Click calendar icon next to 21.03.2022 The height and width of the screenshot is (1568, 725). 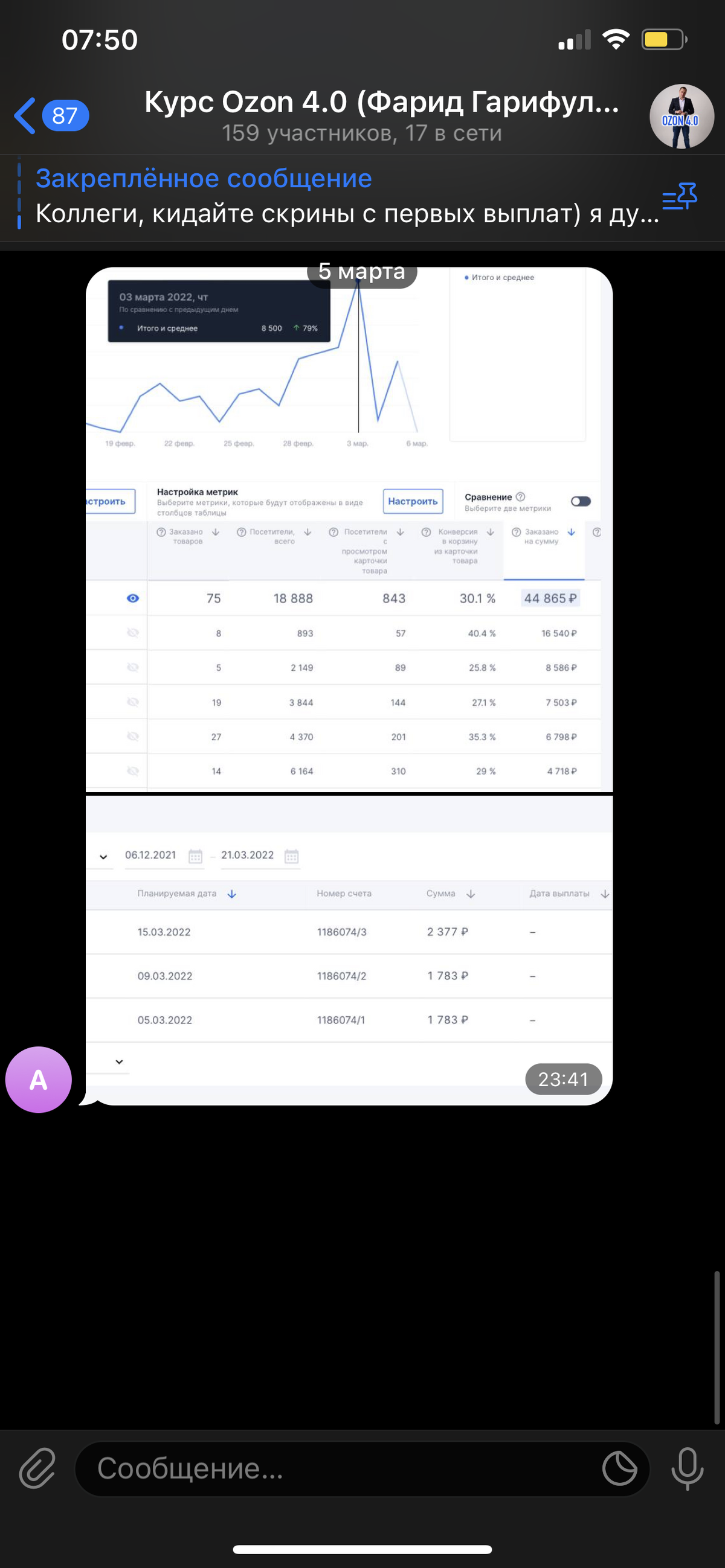click(291, 856)
